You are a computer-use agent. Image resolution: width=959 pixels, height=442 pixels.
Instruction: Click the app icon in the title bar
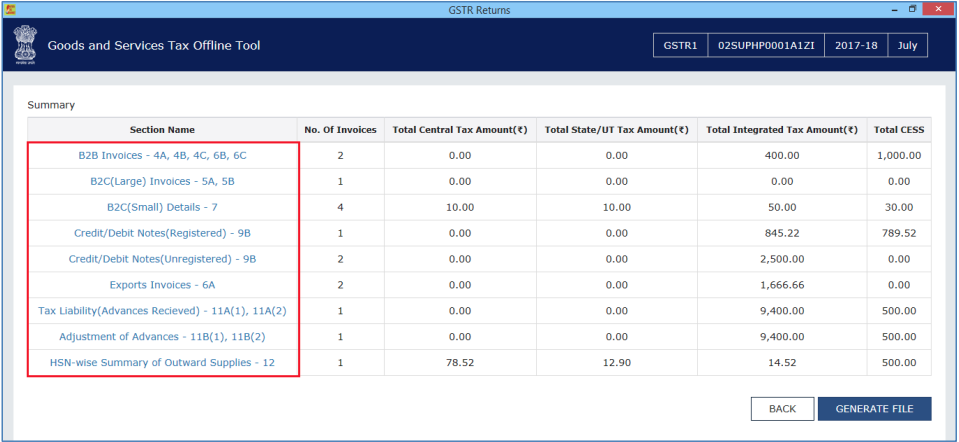click(9, 9)
